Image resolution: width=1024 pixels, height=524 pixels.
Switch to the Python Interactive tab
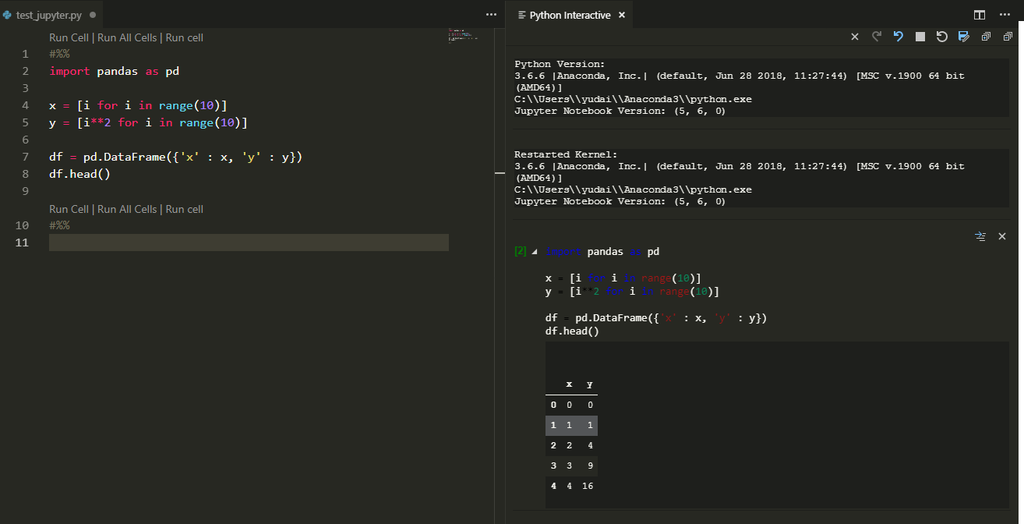(570, 14)
